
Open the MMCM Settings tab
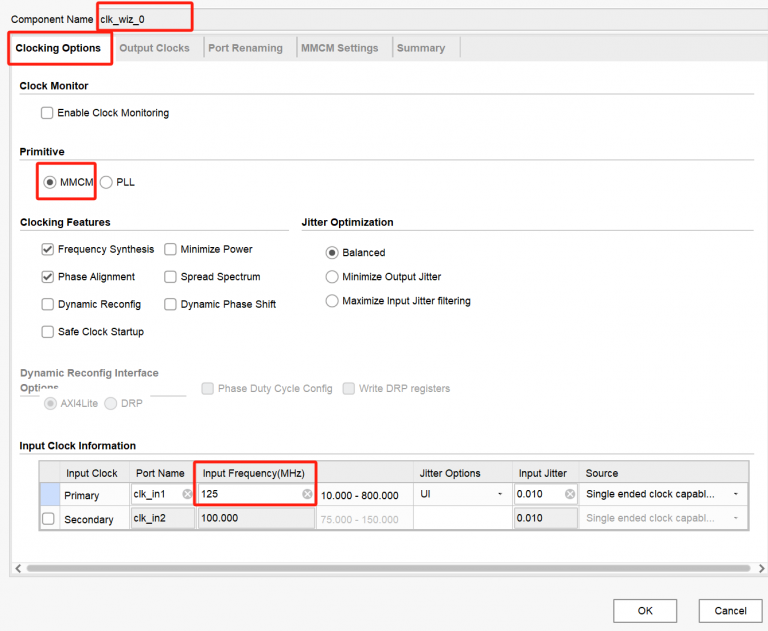pos(339,48)
